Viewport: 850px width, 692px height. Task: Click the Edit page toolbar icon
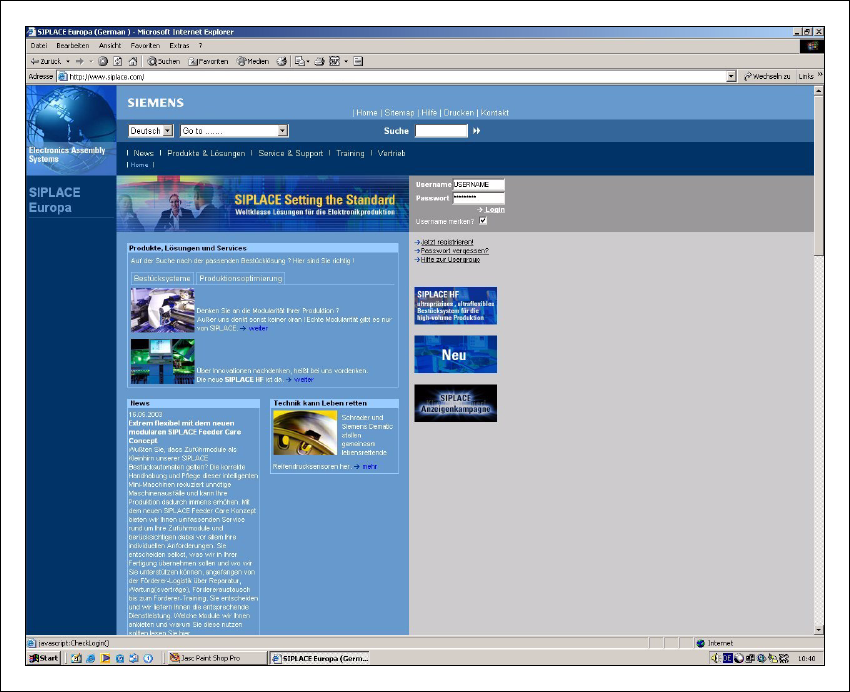pos(334,61)
